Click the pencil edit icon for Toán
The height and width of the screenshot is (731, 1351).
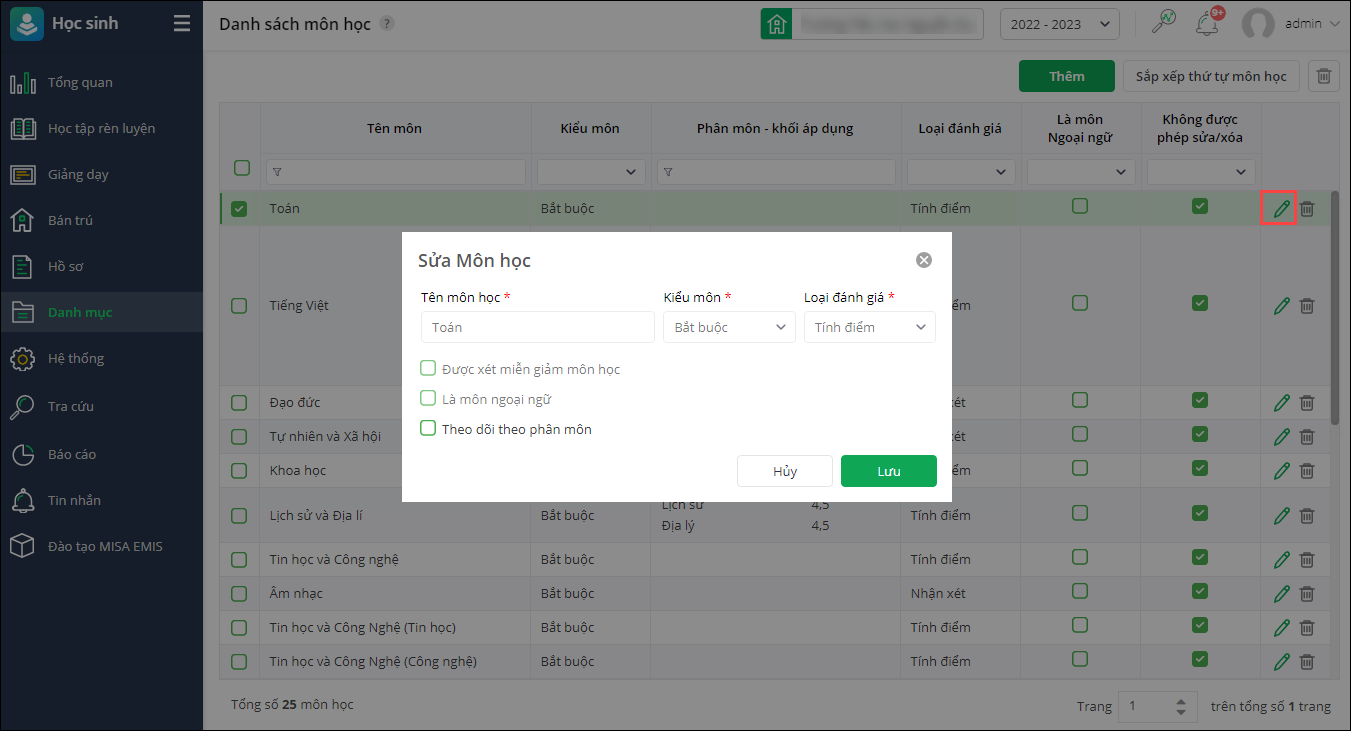point(1281,209)
